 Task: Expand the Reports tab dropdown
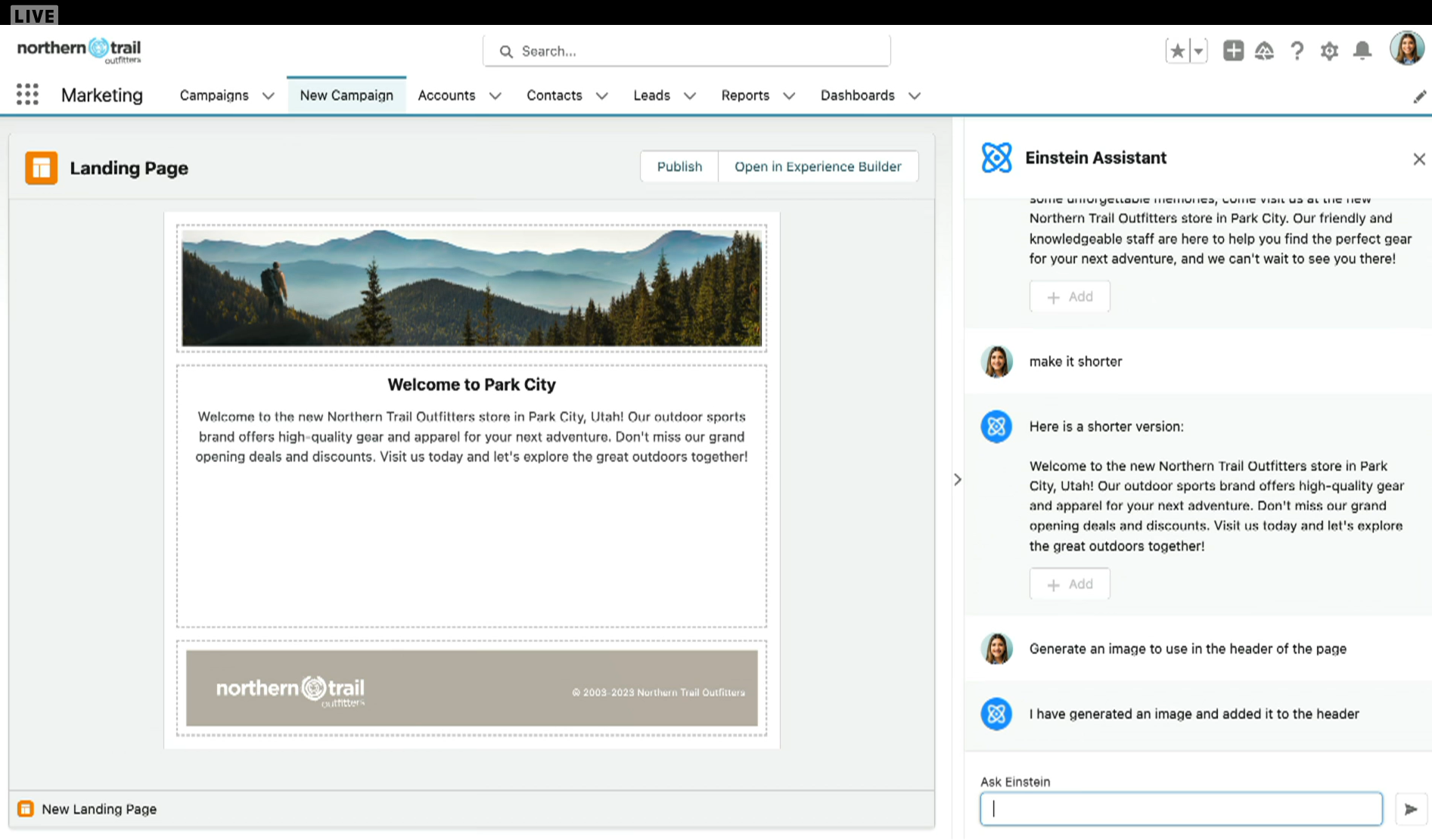(x=788, y=96)
